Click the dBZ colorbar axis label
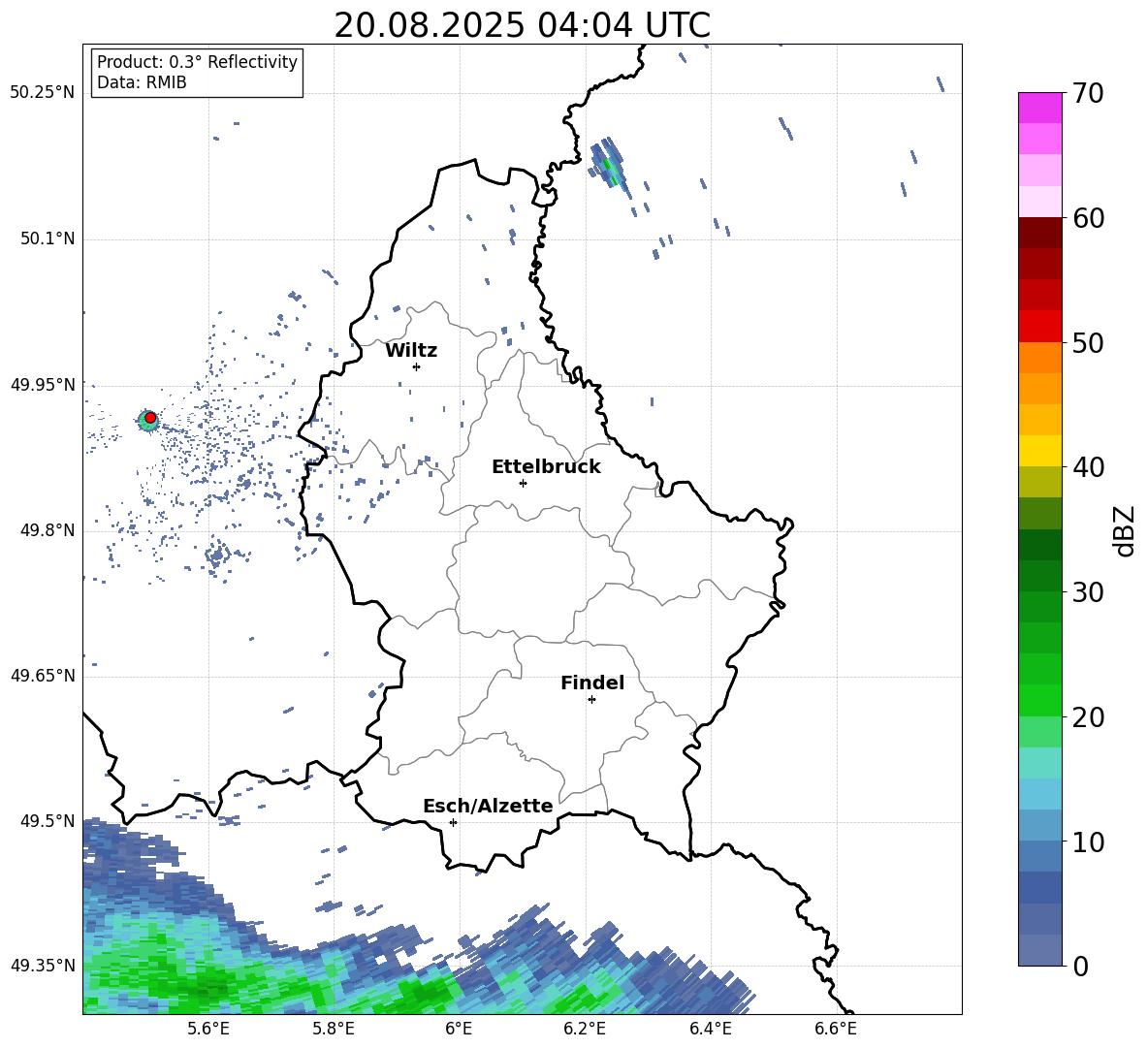The width and height of the screenshot is (1148, 1048). coord(1125,530)
